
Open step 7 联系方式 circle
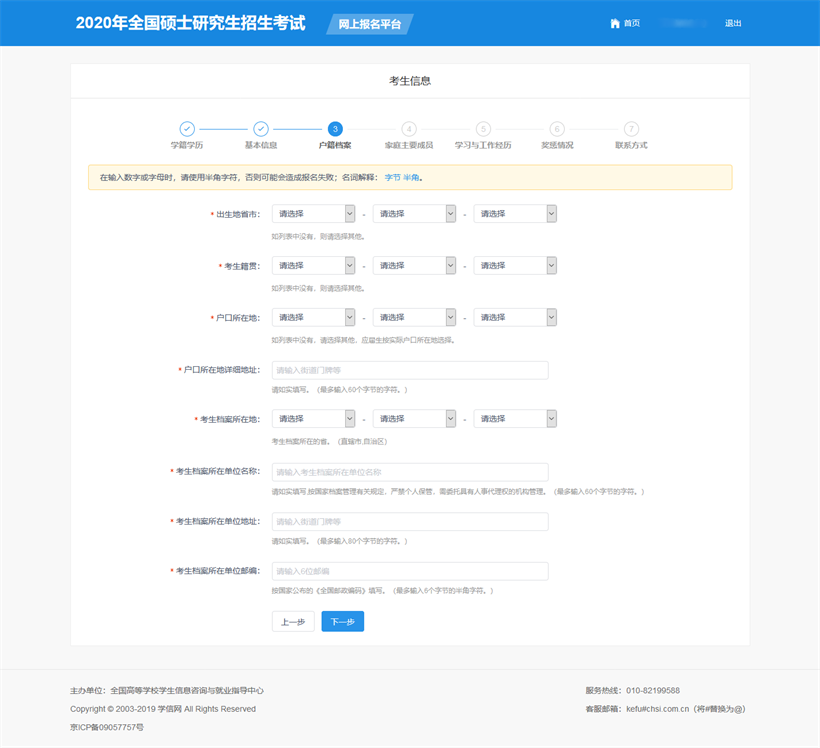pos(631,129)
